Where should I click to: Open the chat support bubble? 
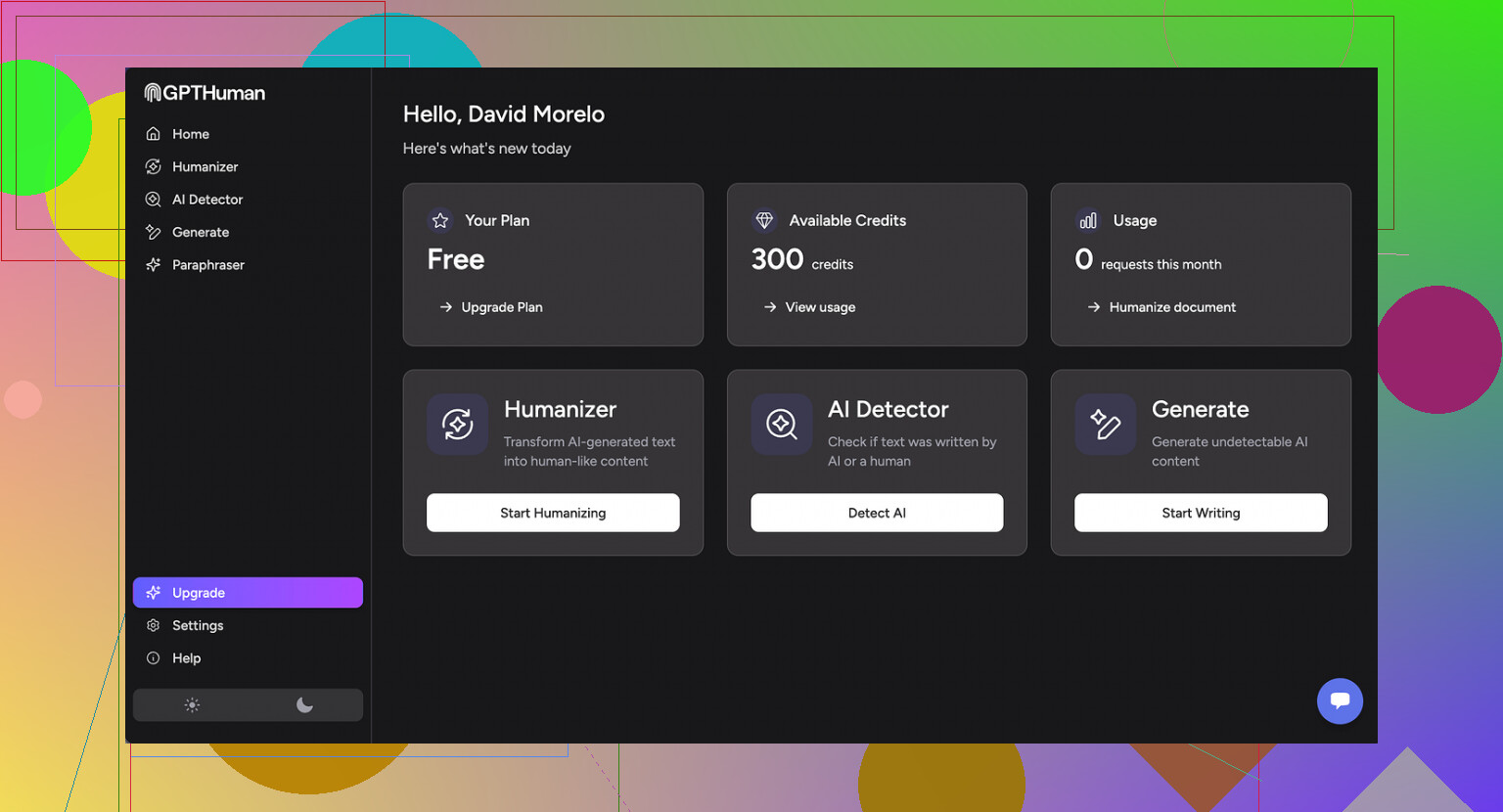[x=1340, y=700]
